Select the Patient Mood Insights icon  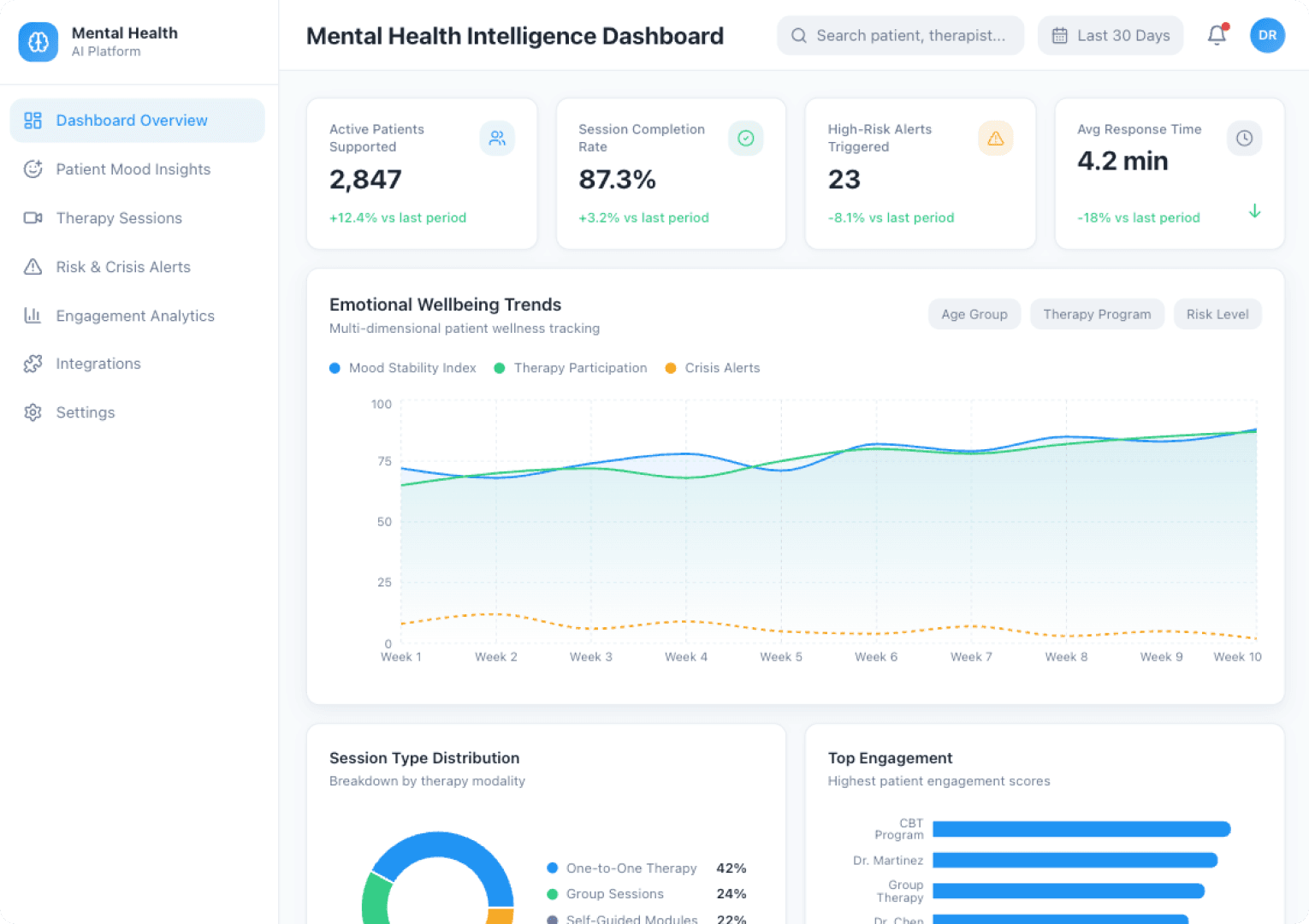click(x=33, y=169)
